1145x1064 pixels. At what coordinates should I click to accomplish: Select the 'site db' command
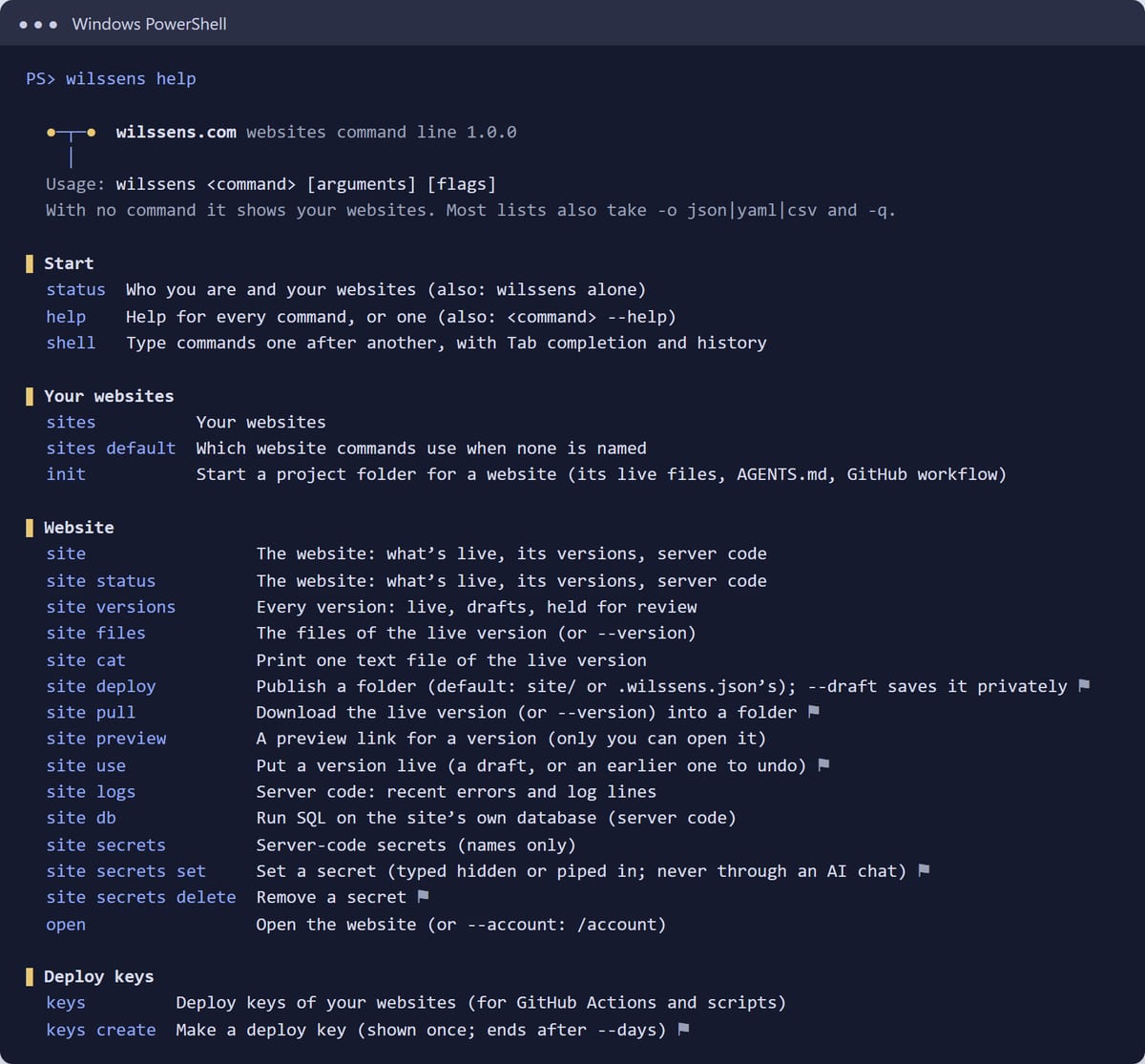81,818
